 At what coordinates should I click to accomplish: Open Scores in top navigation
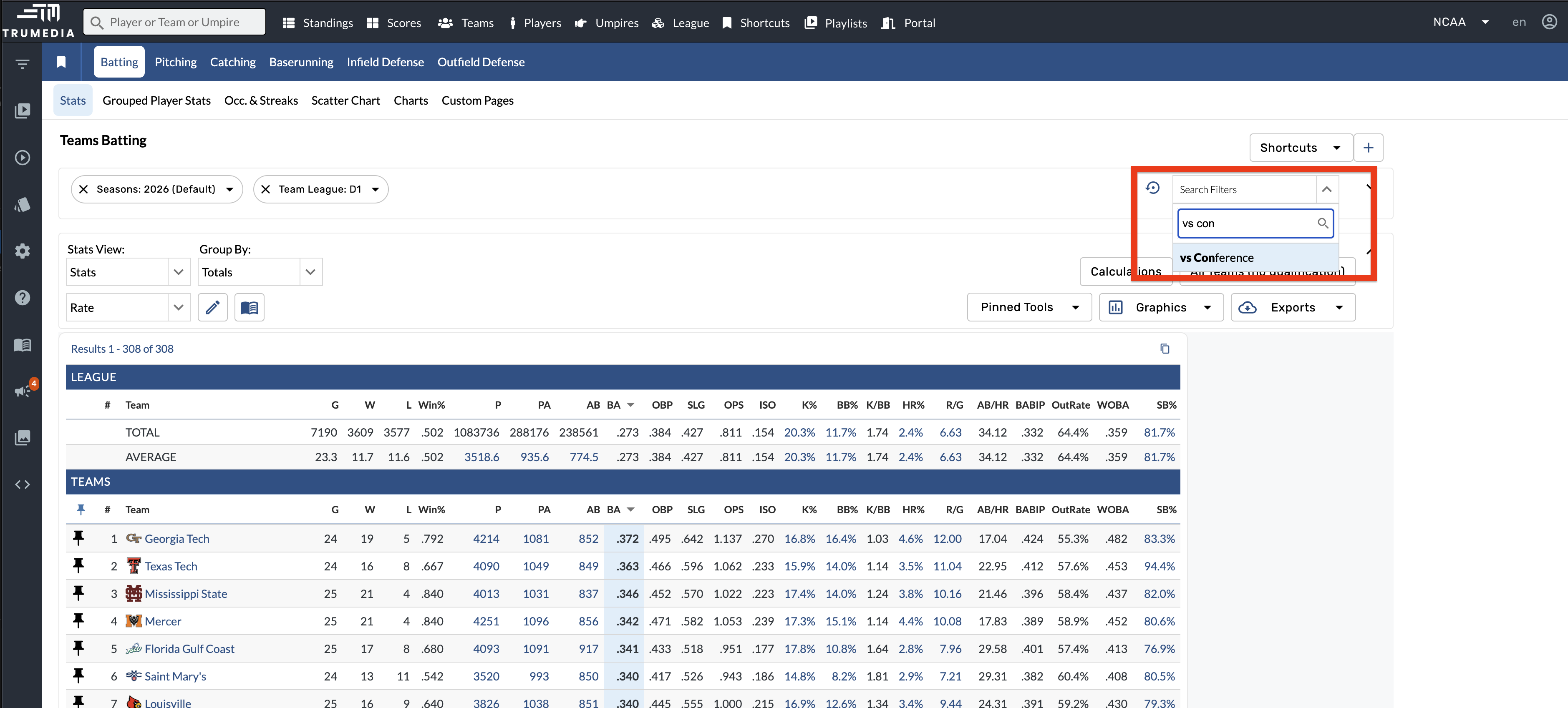(x=394, y=23)
